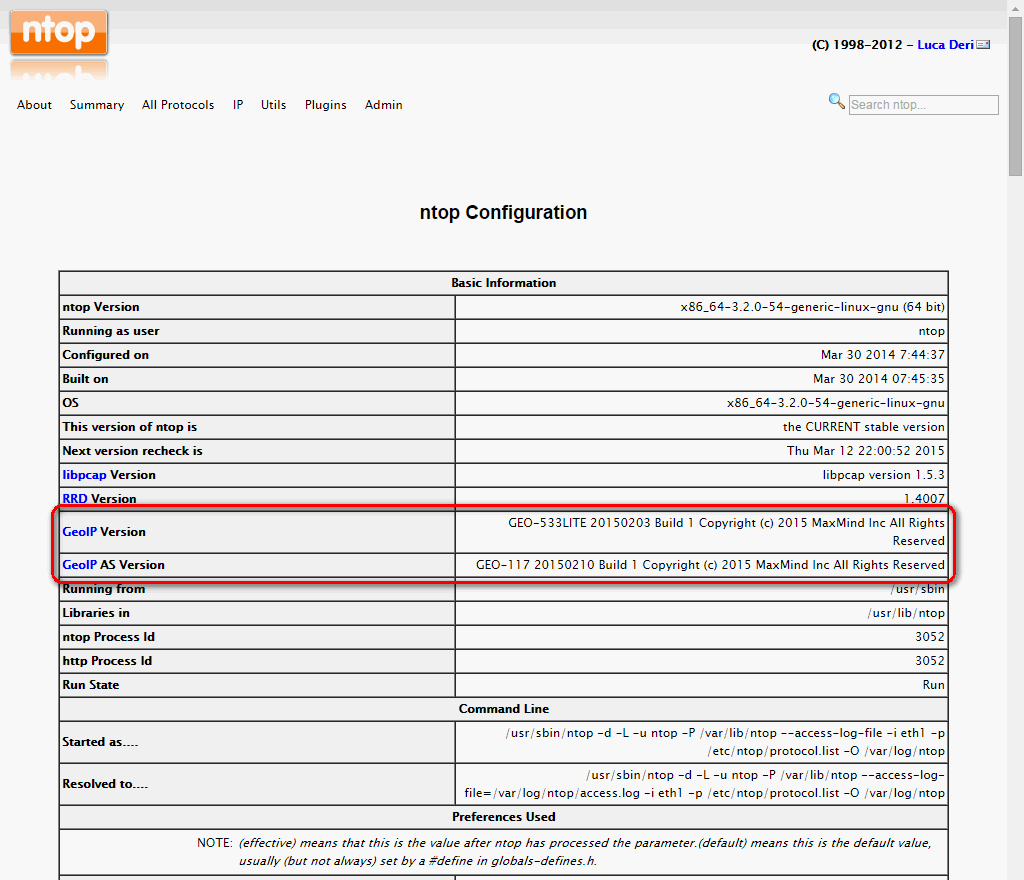
Task: Click the ntop Version label
Action: pos(101,307)
